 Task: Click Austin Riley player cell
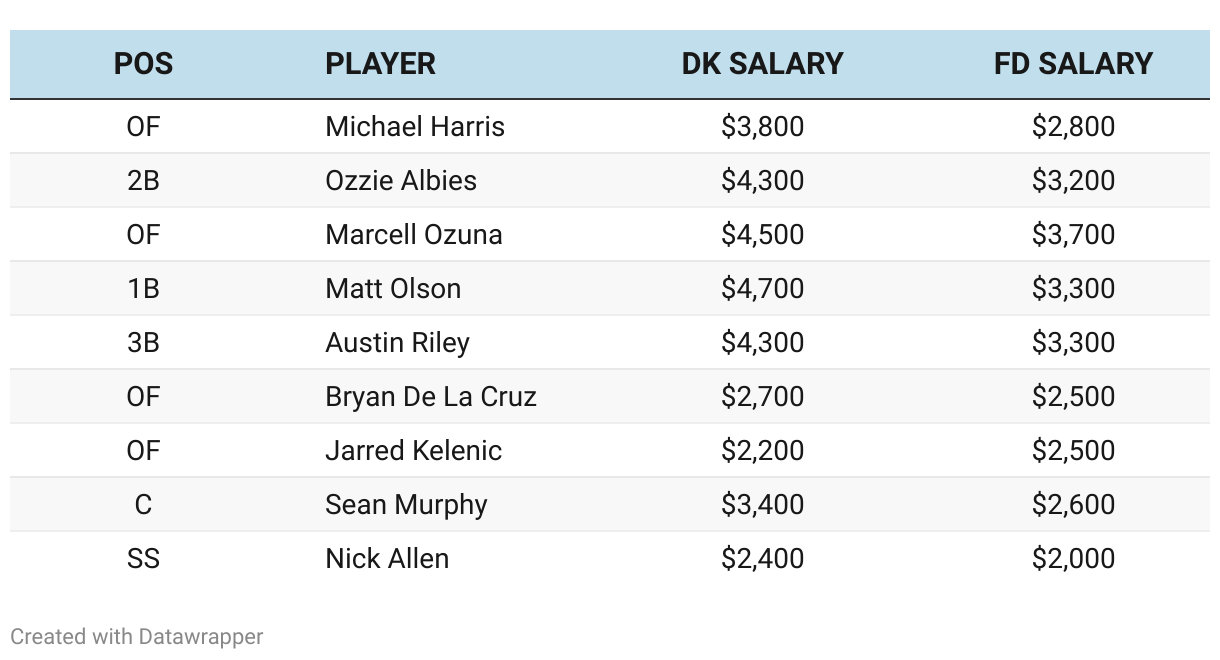pyautogui.click(x=397, y=342)
